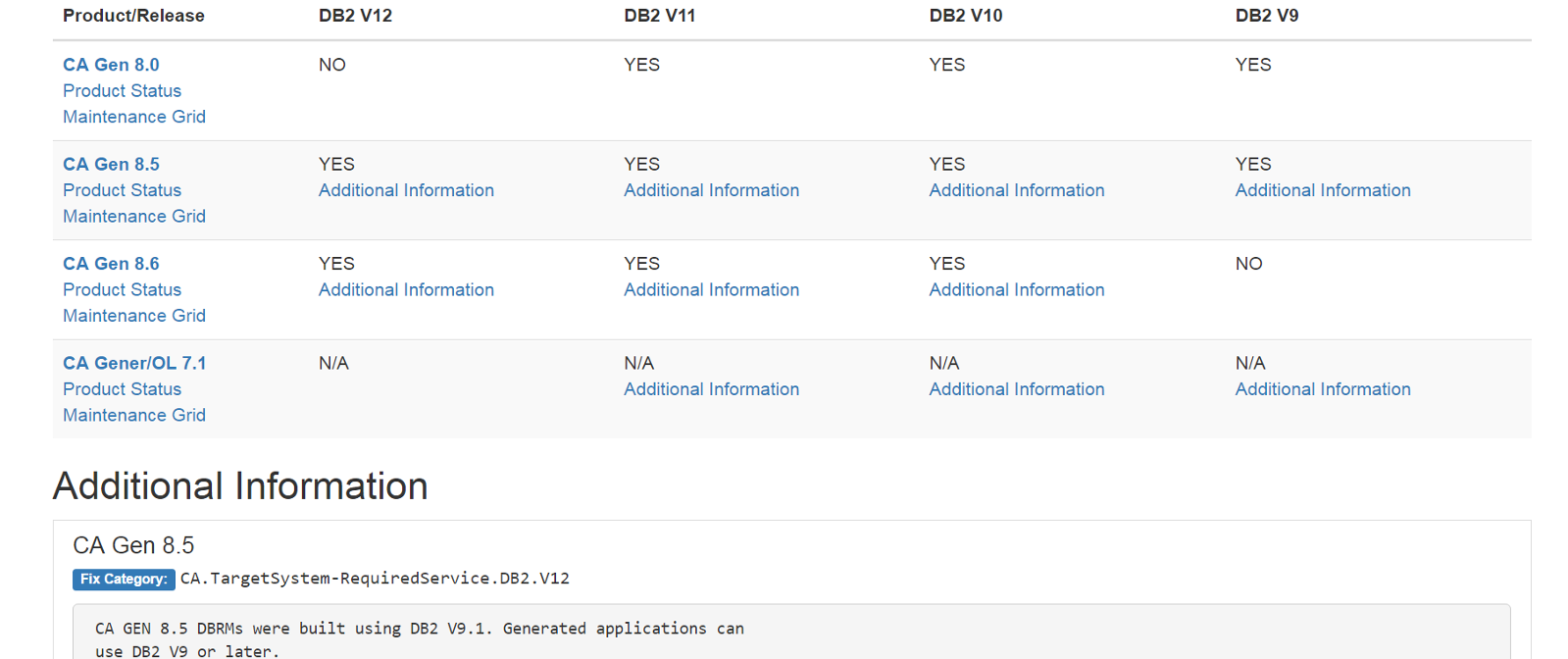Select the DB2 V10 column header
Viewport: 1568px width, 659px height.
pos(966,16)
